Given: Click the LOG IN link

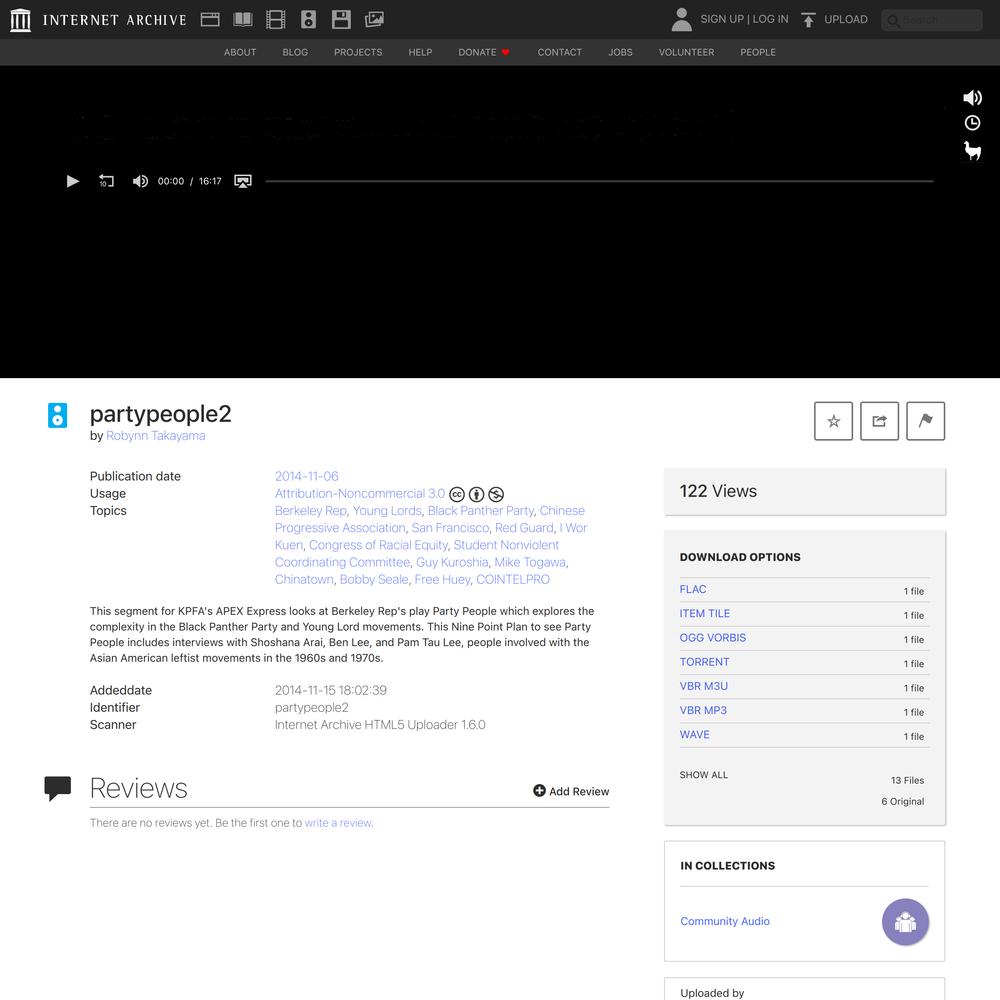Looking at the screenshot, I should click(x=770, y=19).
